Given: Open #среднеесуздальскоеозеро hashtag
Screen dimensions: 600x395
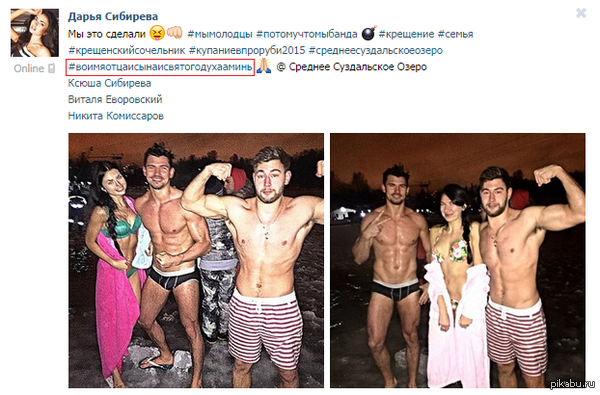Looking at the screenshot, I should (x=376, y=51).
